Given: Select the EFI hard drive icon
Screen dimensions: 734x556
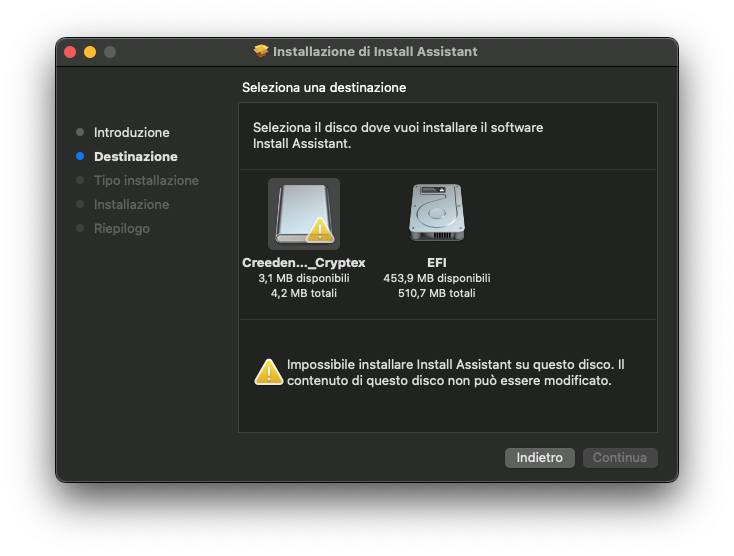Looking at the screenshot, I should pos(437,212).
